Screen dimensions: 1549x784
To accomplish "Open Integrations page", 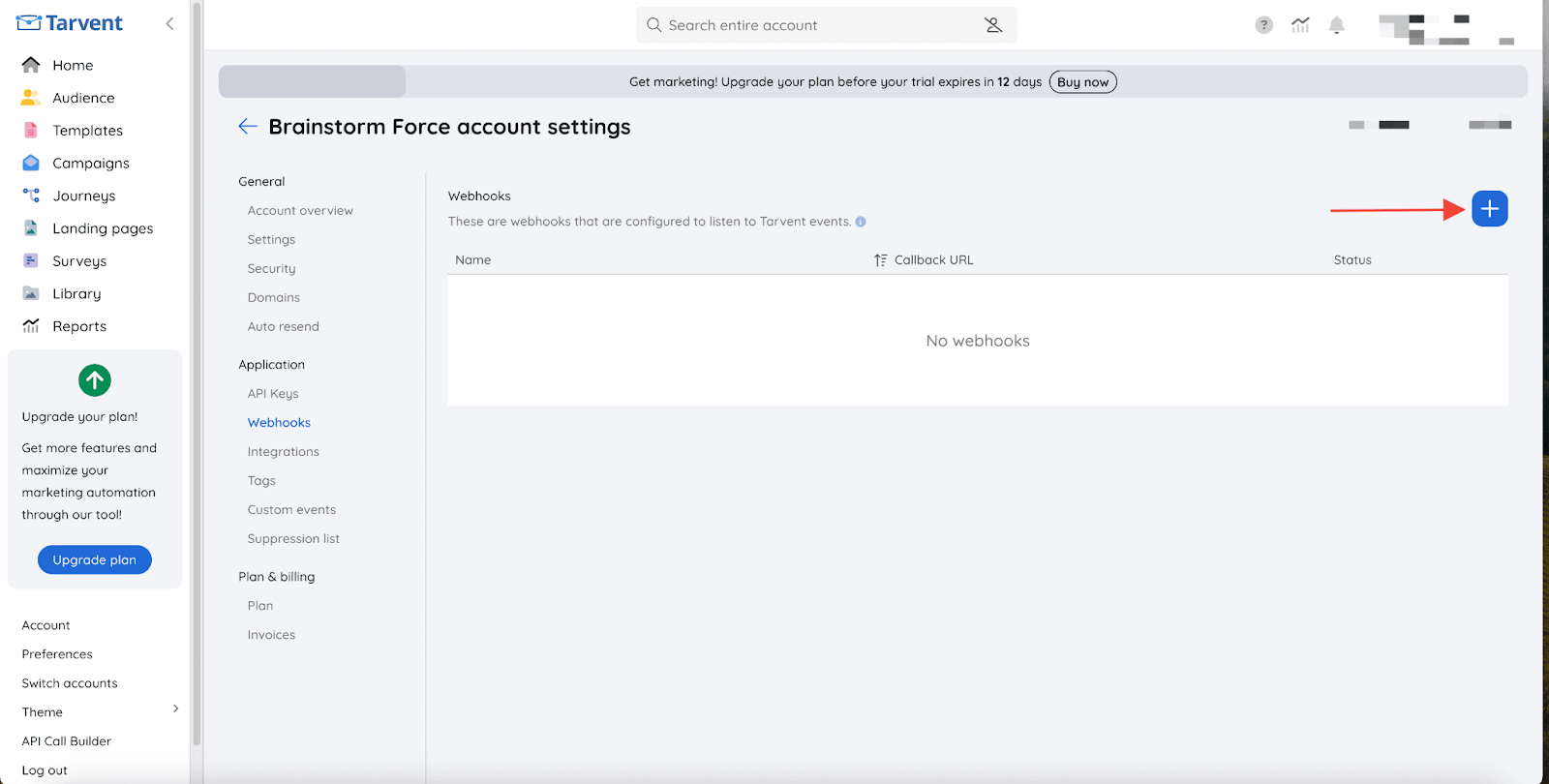I will (284, 452).
